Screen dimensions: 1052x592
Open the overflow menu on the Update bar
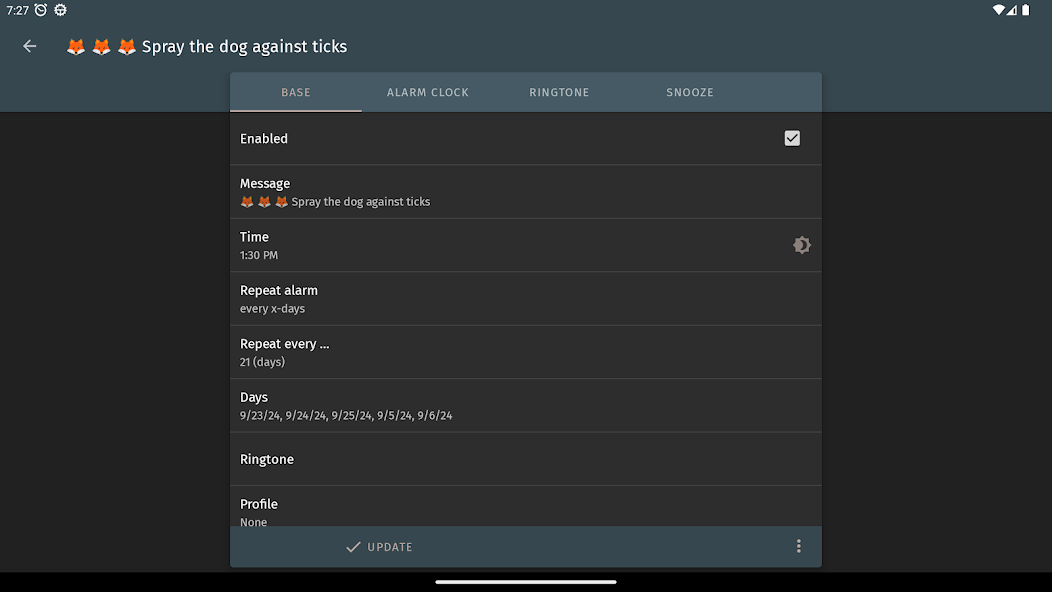point(798,546)
